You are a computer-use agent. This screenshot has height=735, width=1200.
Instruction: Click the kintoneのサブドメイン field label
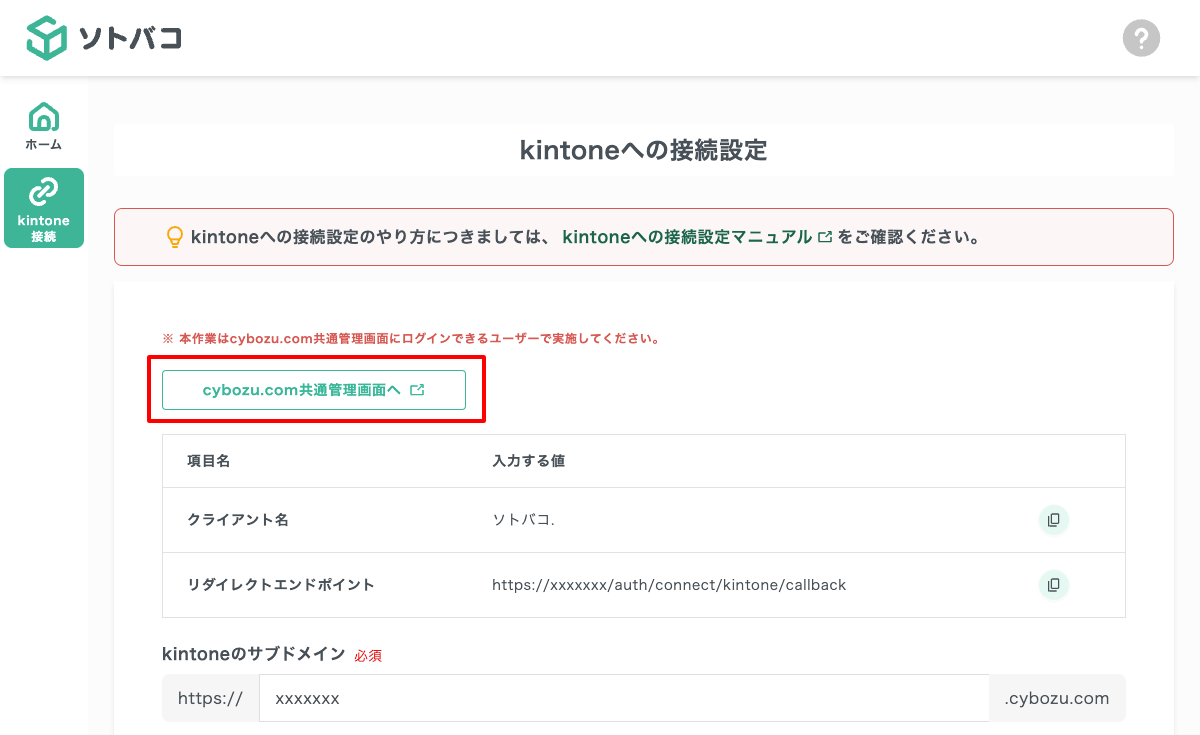253,654
